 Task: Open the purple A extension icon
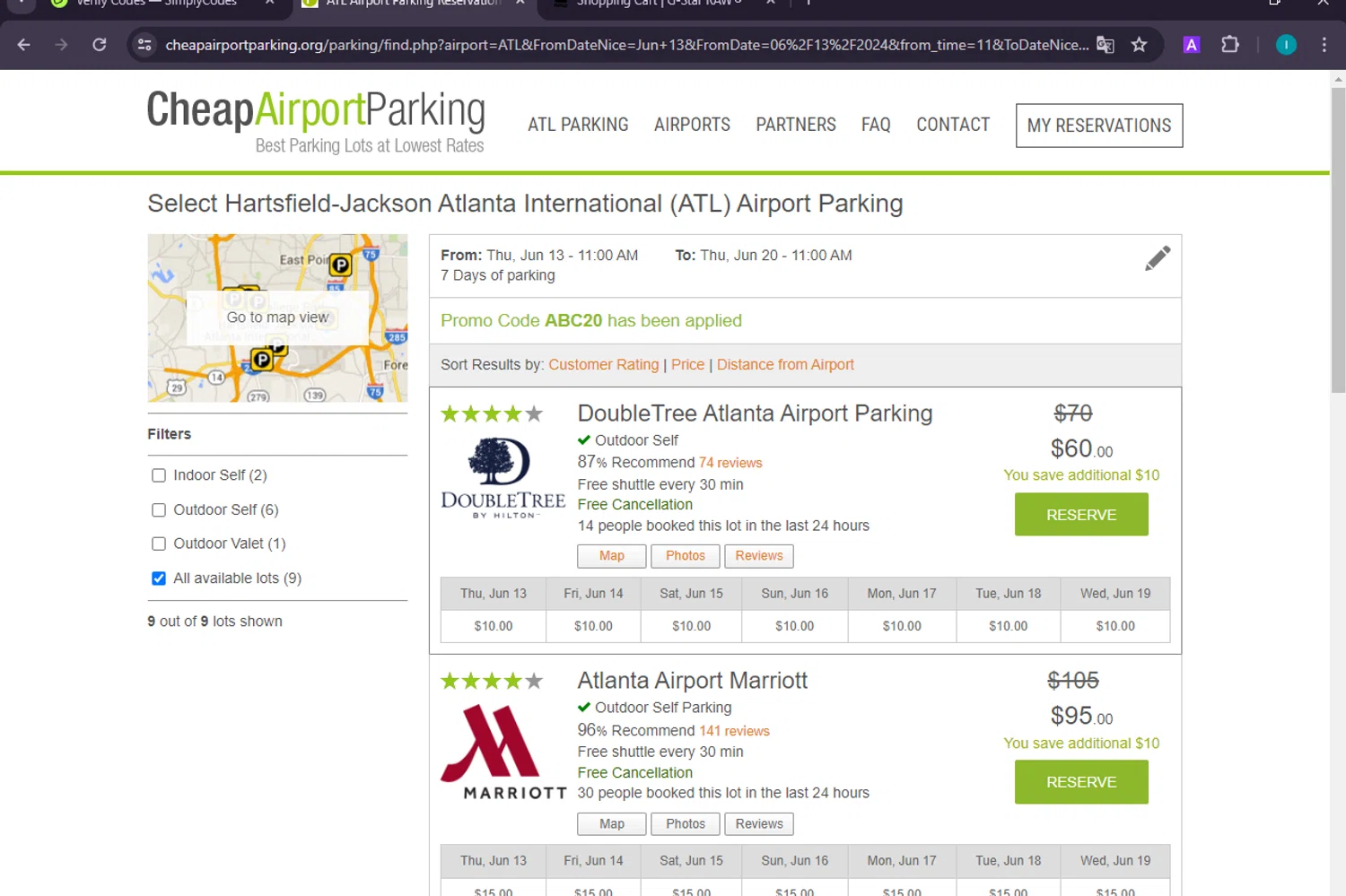coord(1192,45)
